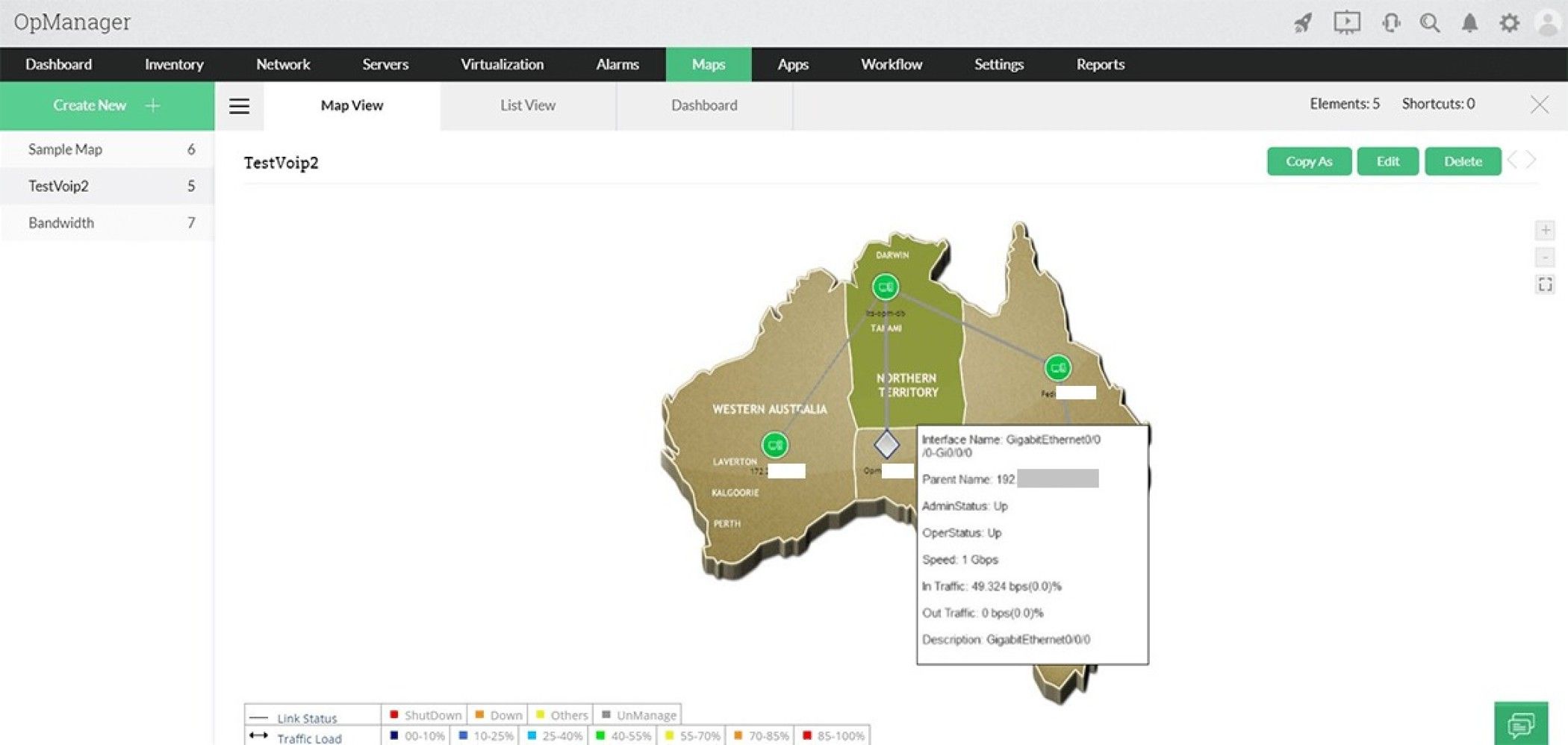Click the Copy As button
Image resolution: width=1568 pixels, height=745 pixels.
[x=1309, y=161]
